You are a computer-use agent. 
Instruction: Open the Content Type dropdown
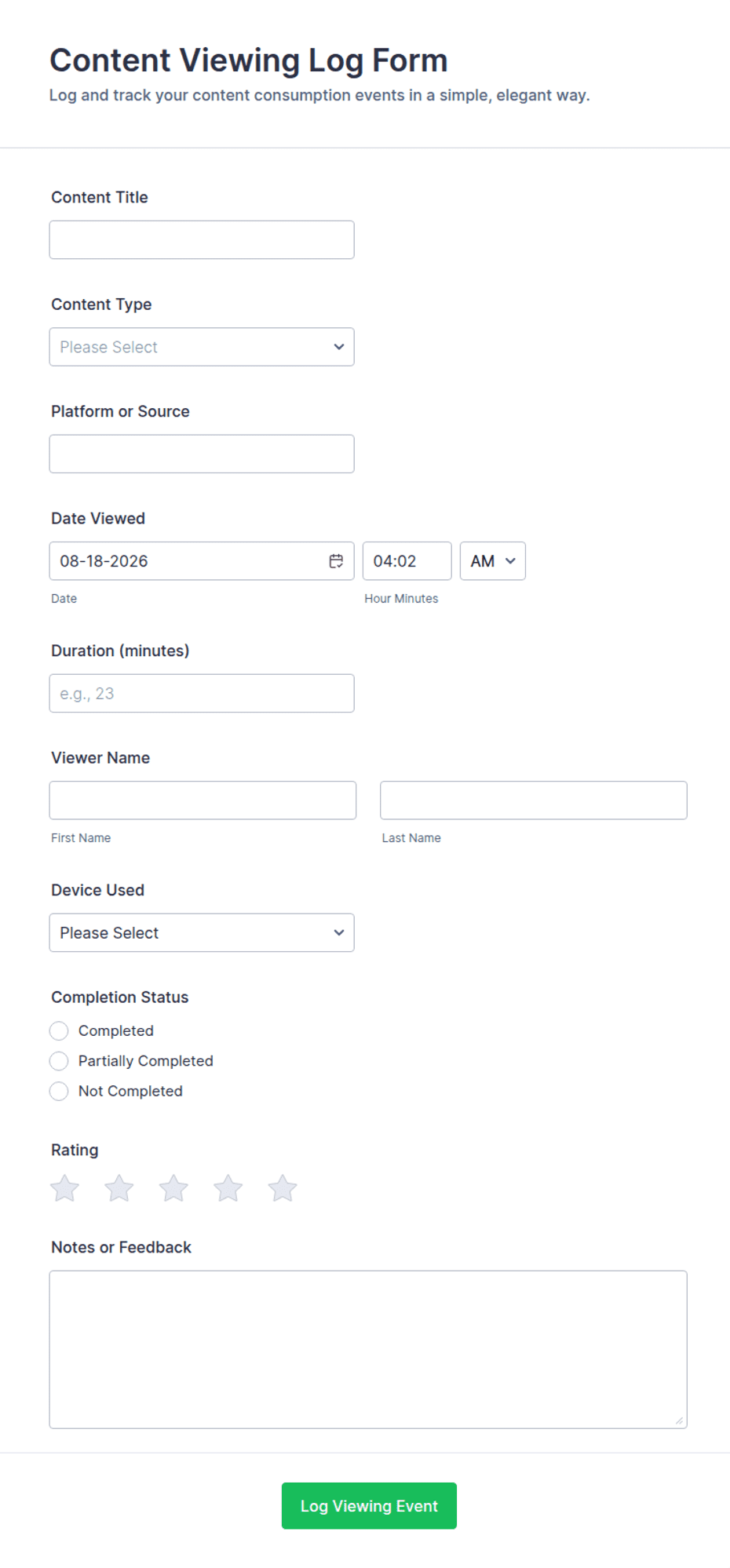202,347
